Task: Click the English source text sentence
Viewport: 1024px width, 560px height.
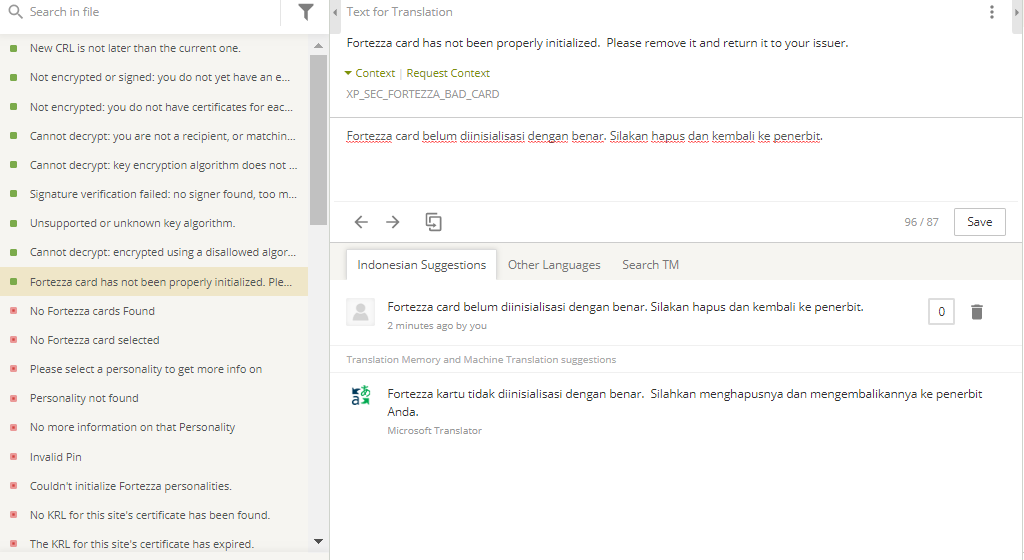Action: pos(597,43)
